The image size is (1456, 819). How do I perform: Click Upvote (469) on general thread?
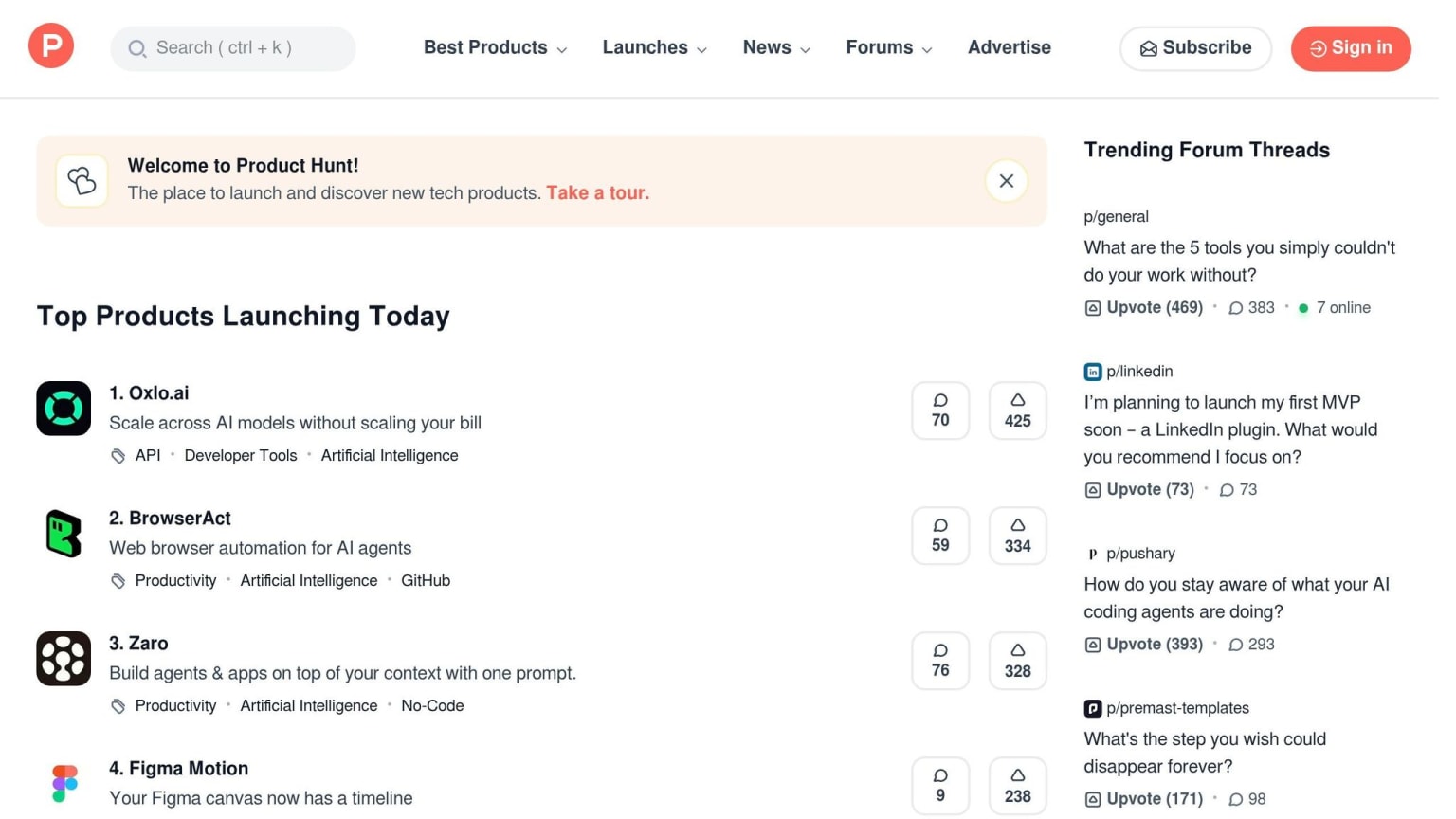(x=1144, y=308)
